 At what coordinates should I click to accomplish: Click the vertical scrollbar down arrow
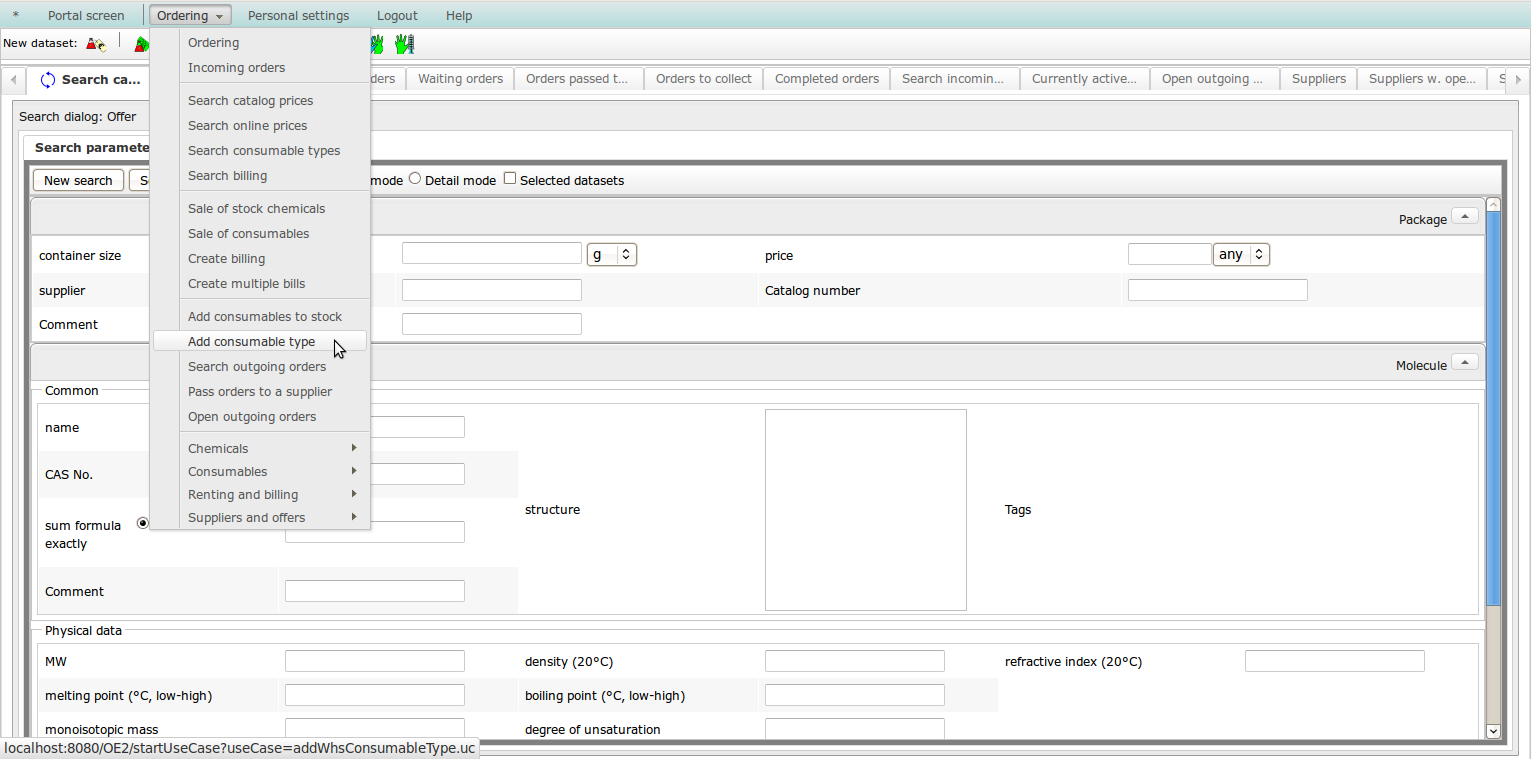tap(1494, 731)
